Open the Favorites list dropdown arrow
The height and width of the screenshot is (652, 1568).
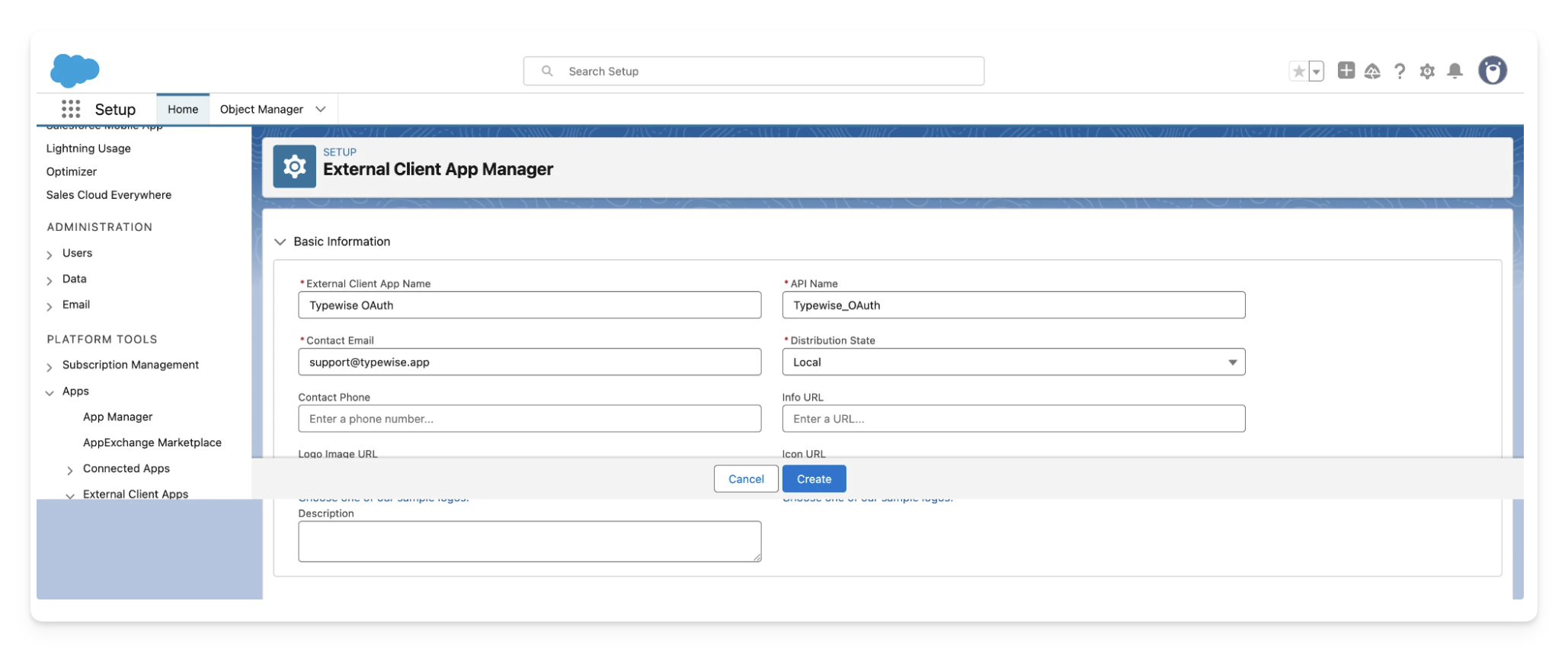(1316, 72)
